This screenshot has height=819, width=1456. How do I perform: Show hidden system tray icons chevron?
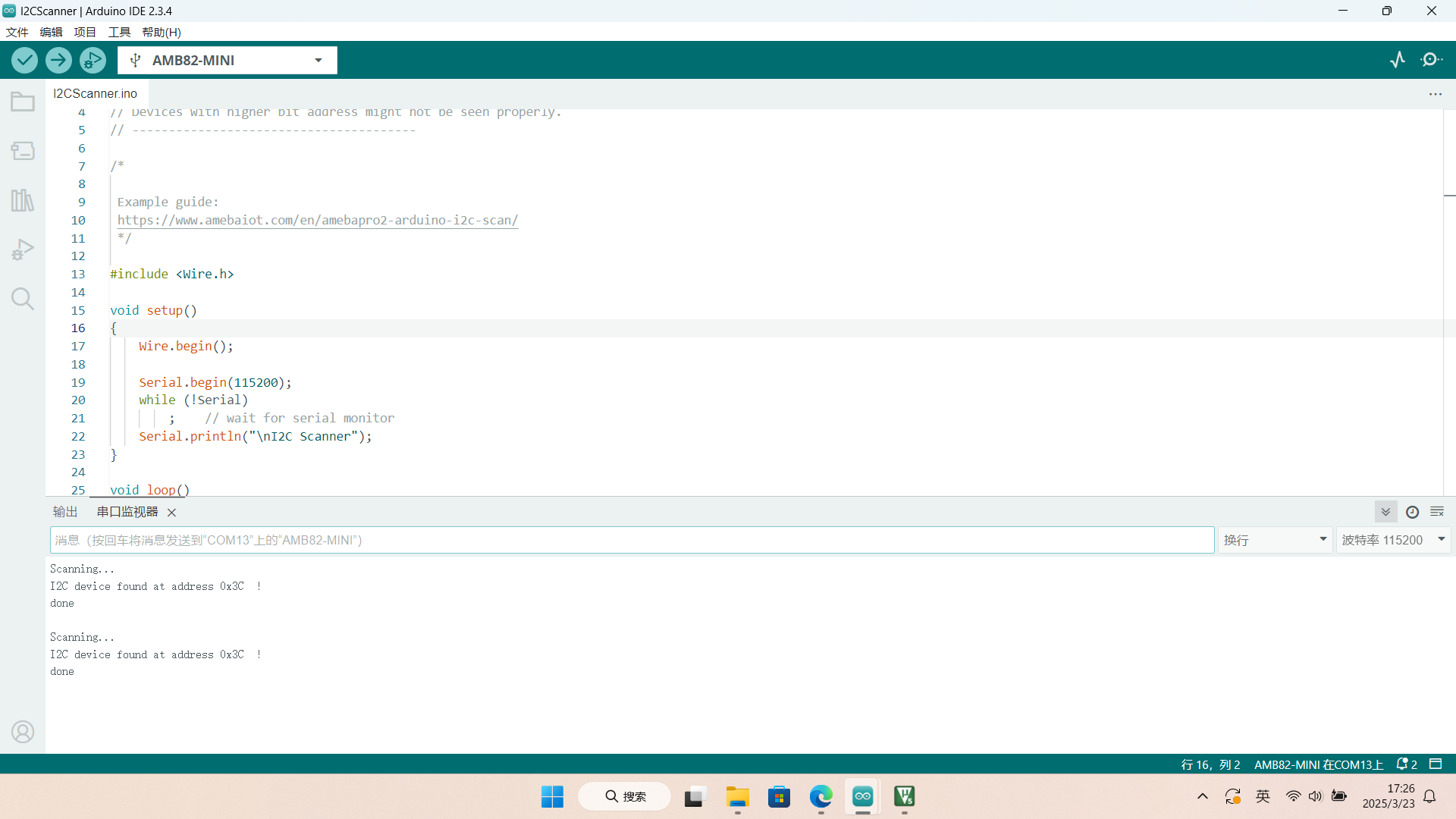tap(1203, 796)
